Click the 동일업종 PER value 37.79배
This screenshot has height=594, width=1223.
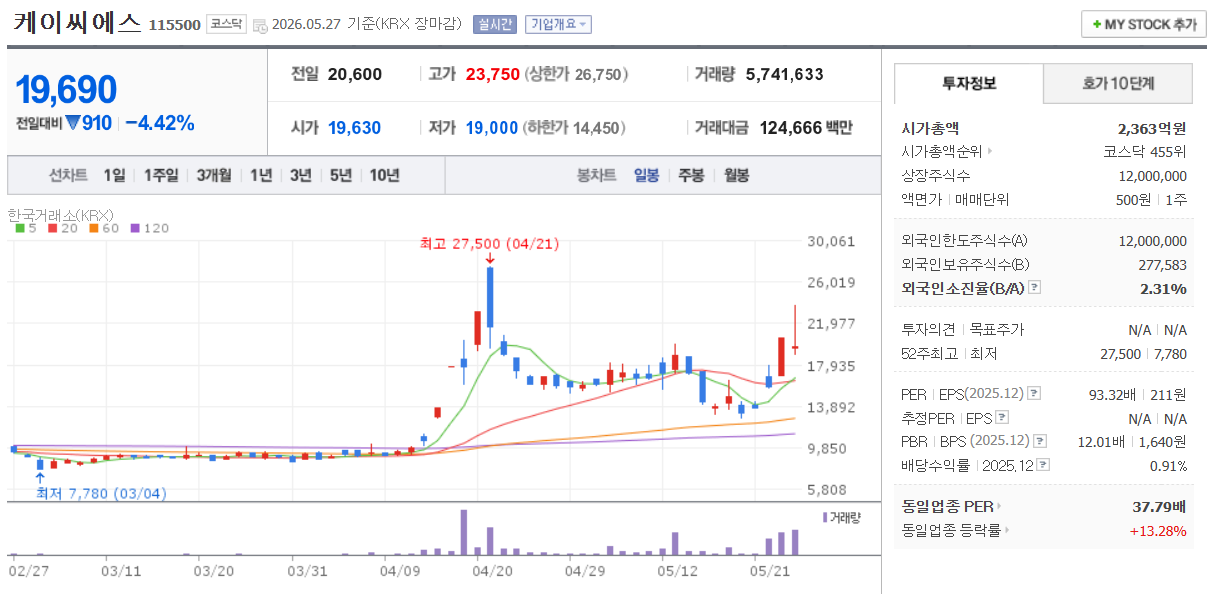pos(1158,507)
